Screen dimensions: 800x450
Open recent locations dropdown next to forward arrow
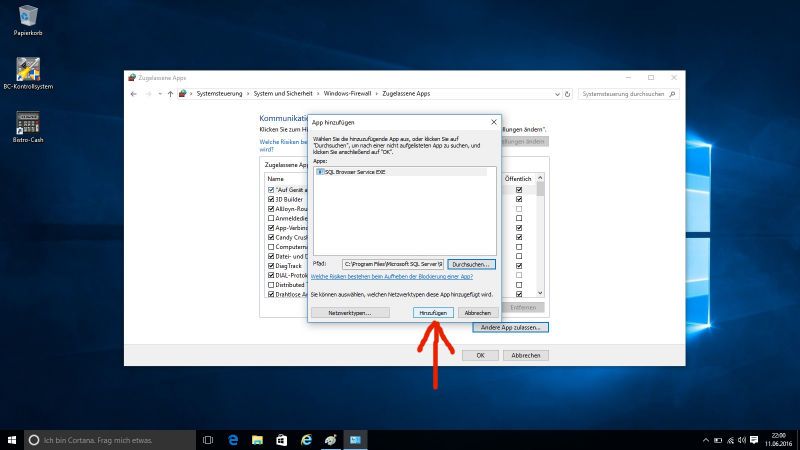pos(160,94)
